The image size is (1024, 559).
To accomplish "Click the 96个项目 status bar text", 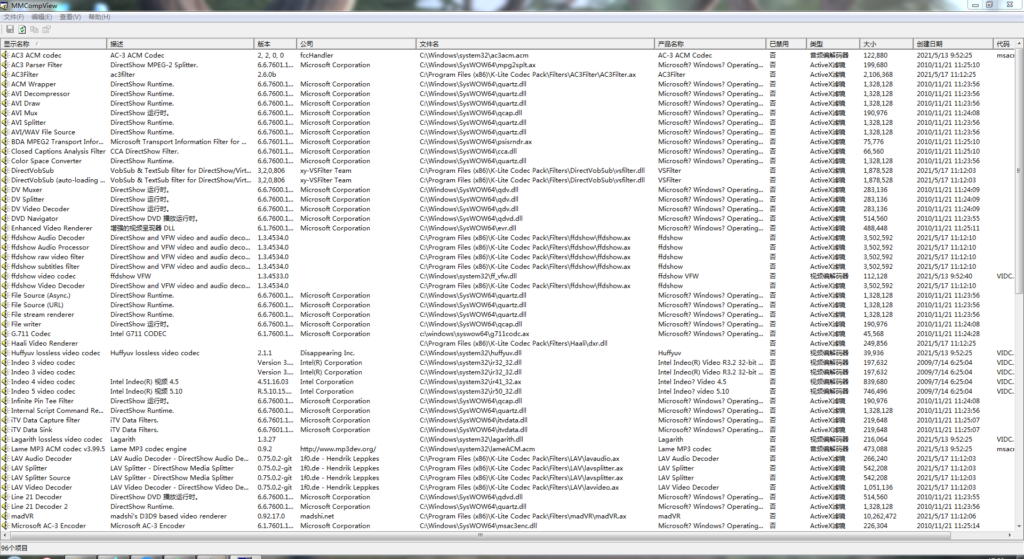I will [14, 549].
